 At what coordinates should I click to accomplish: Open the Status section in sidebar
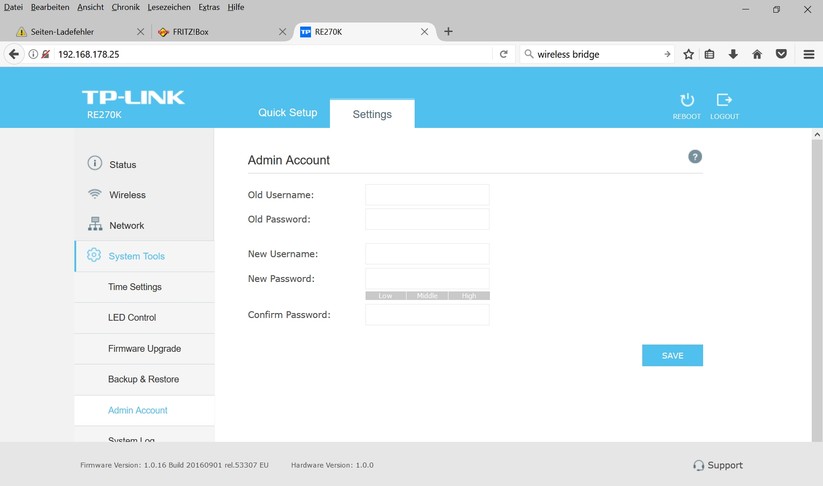point(122,164)
